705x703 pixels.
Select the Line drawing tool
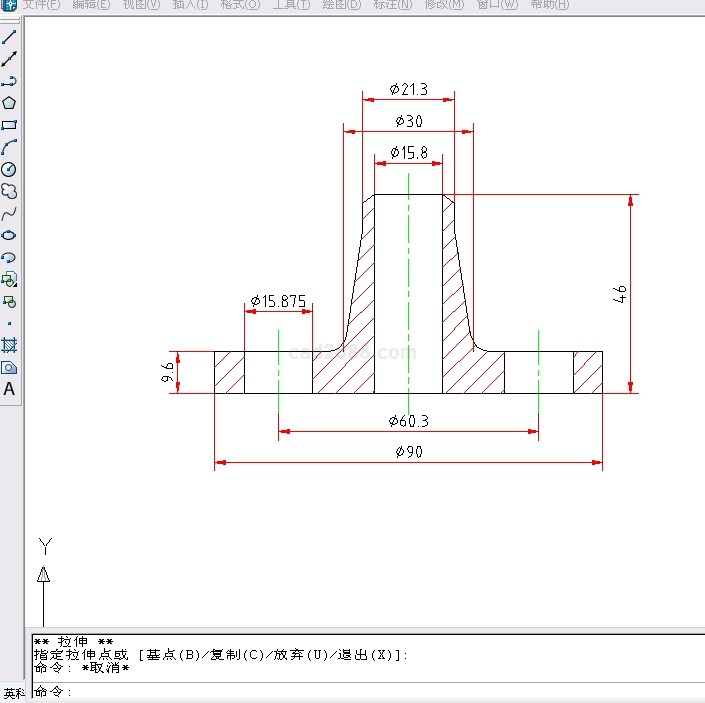tap(9, 37)
